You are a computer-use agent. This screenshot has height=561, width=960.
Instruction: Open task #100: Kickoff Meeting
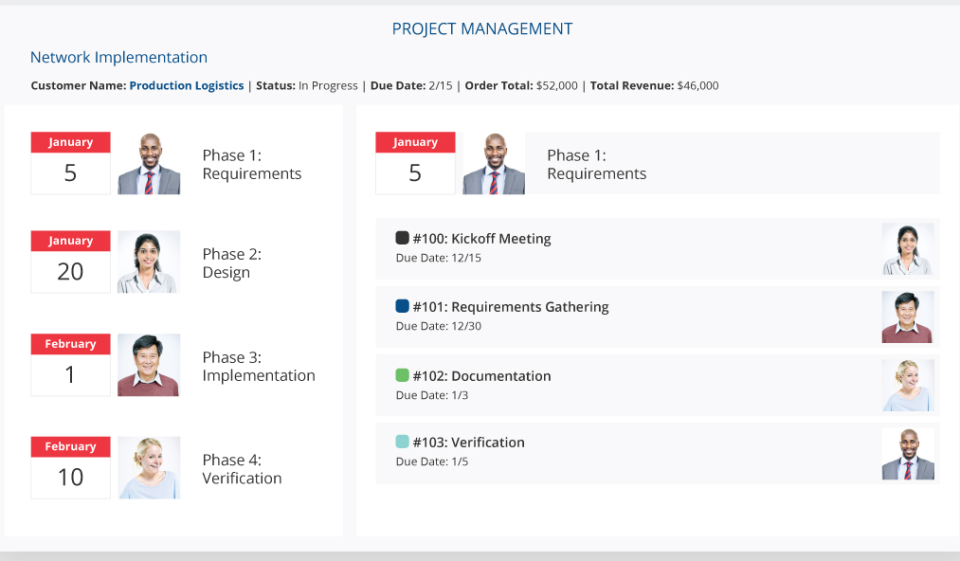(x=481, y=239)
